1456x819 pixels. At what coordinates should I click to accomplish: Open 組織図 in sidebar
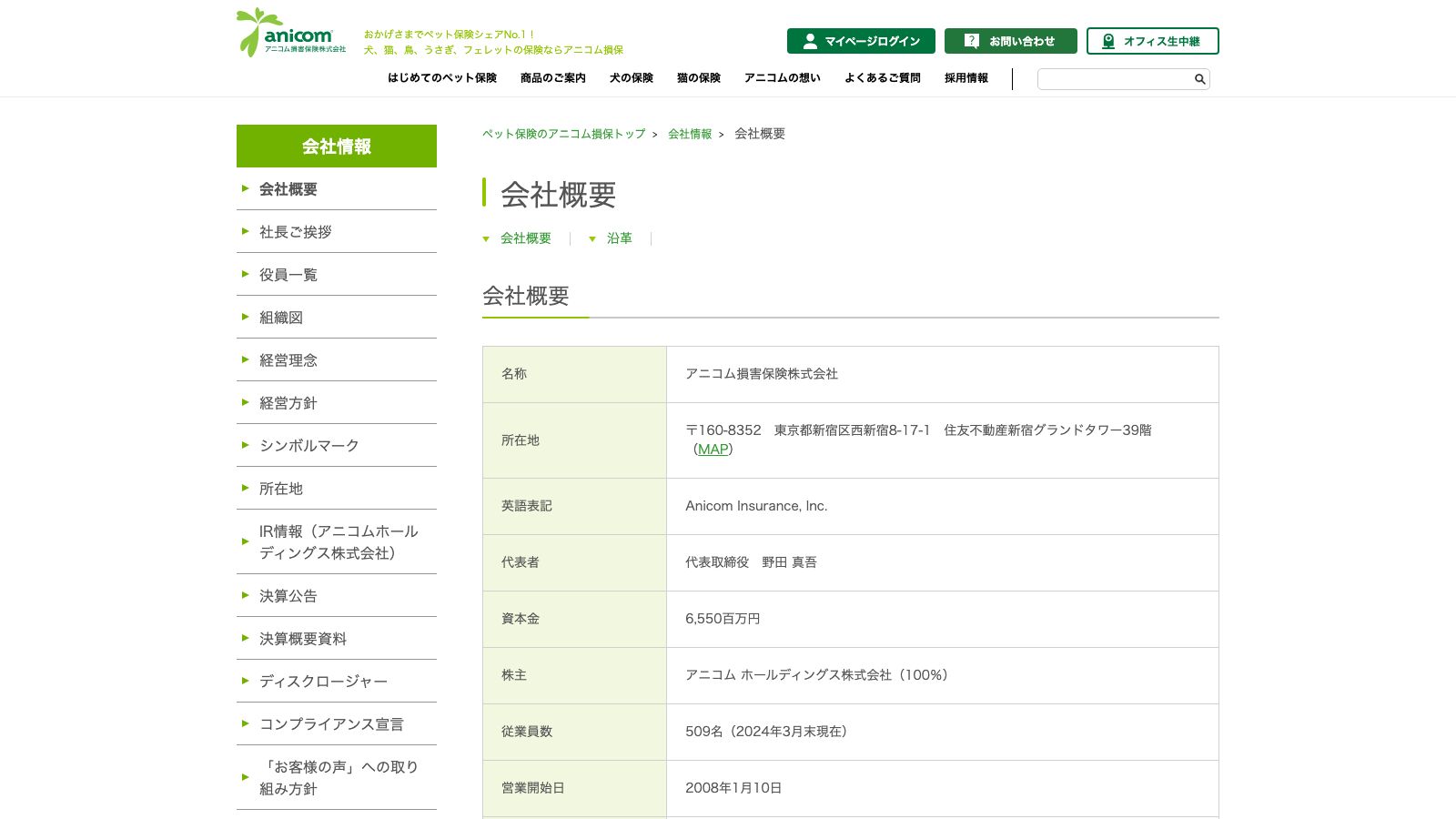pyautogui.click(x=337, y=318)
